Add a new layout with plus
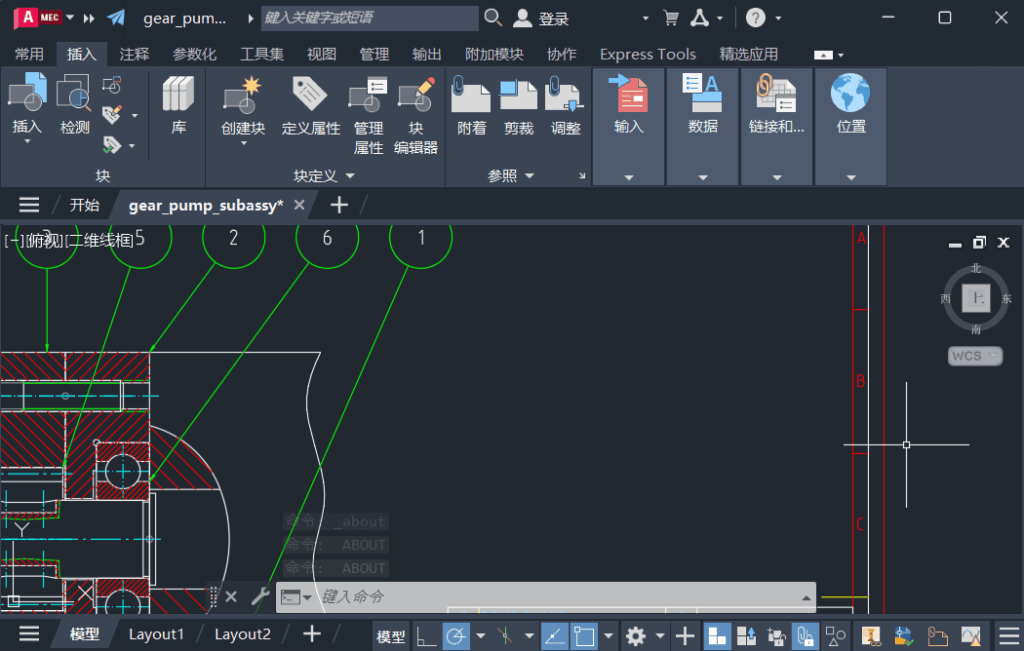The image size is (1024, 651). [312, 634]
